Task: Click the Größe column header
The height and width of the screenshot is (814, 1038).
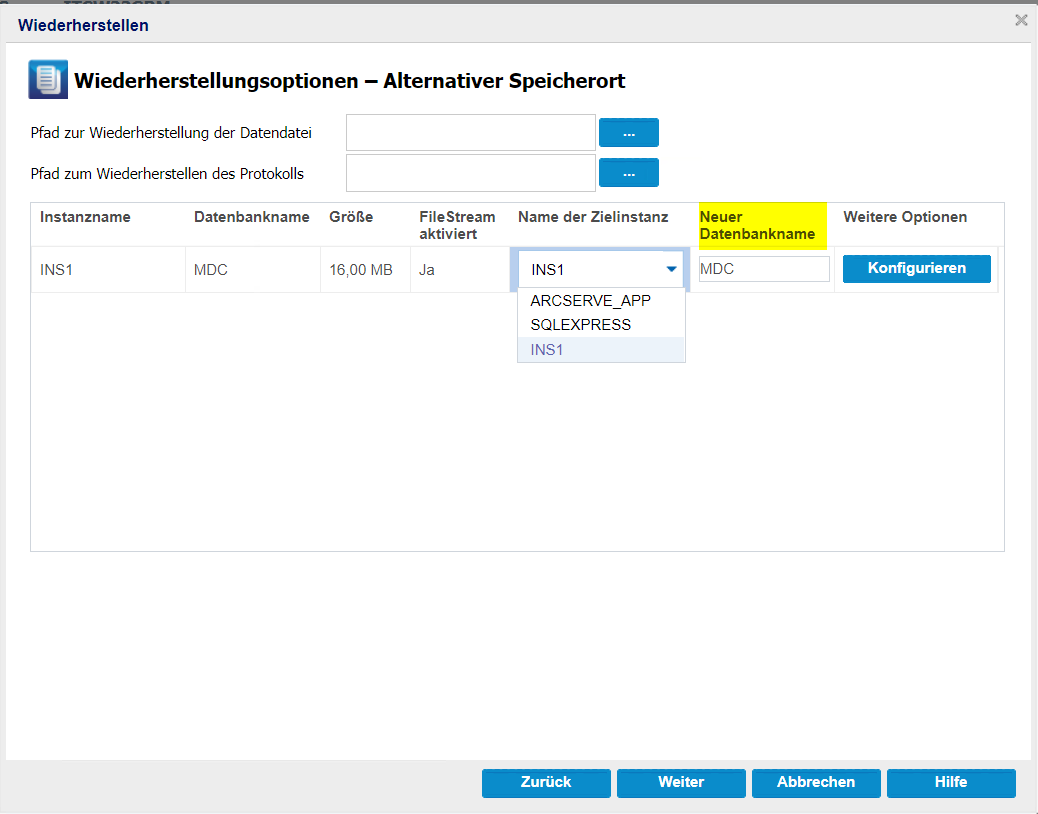Action: [351, 217]
